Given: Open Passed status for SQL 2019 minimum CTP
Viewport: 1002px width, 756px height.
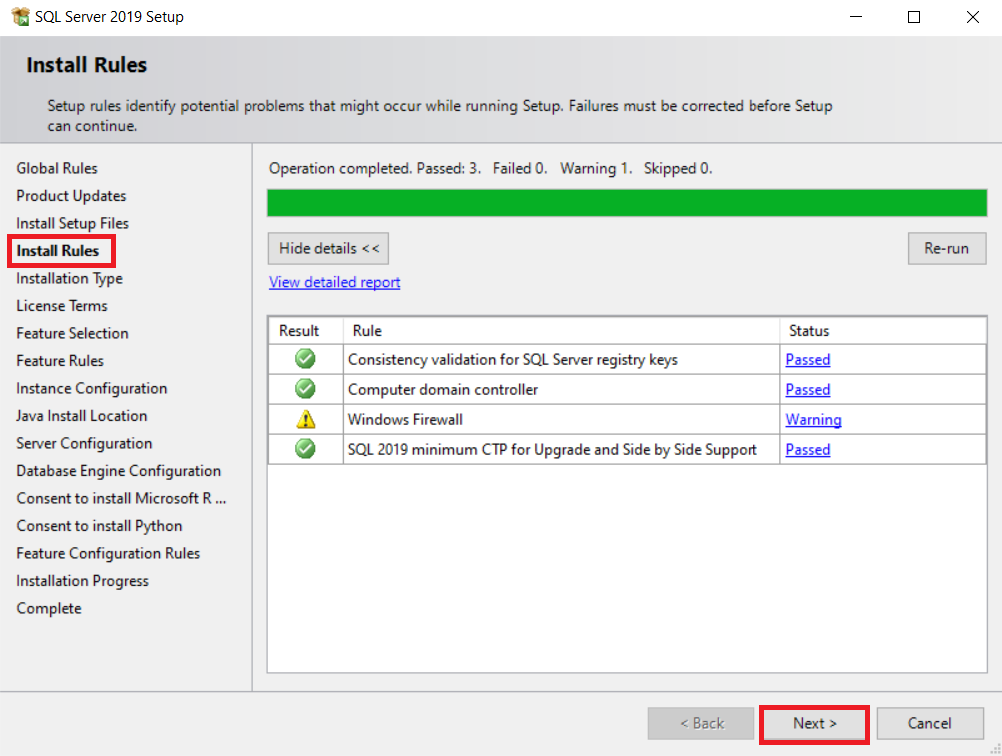Looking at the screenshot, I should [808, 449].
